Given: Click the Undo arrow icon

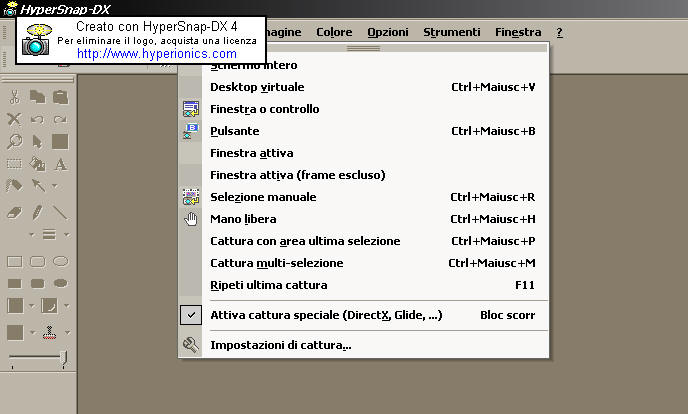Looking at the screenshot, I should (x=37, y=119).
